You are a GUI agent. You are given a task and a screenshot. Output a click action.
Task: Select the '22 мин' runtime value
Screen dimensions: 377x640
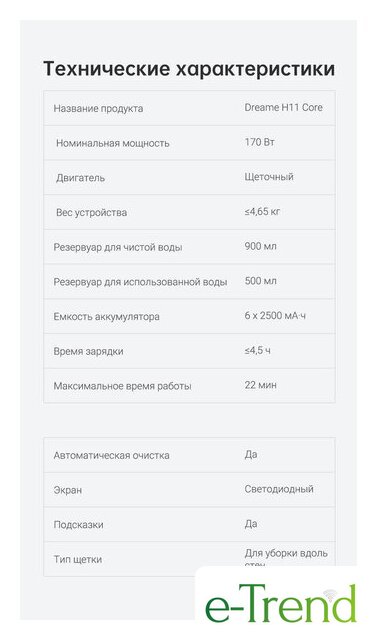point(260,385)
